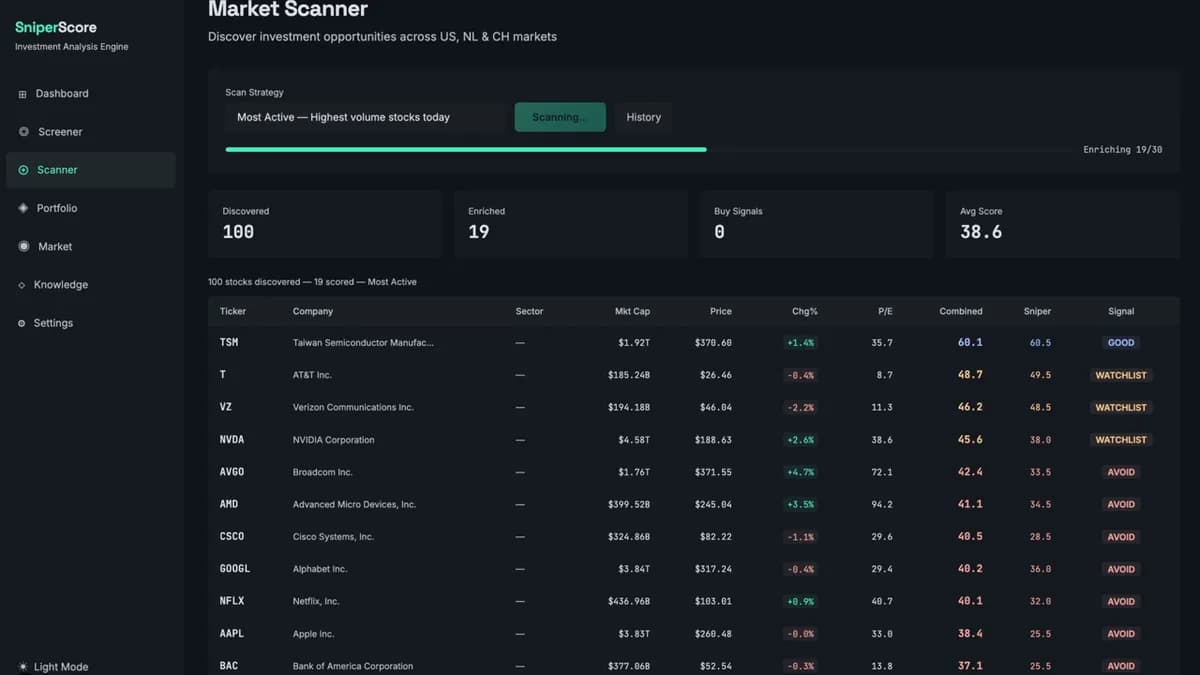The width and height of the screenshot is (1200, 675).
Task: Open the Settings page
Action: tap(91, 323)
